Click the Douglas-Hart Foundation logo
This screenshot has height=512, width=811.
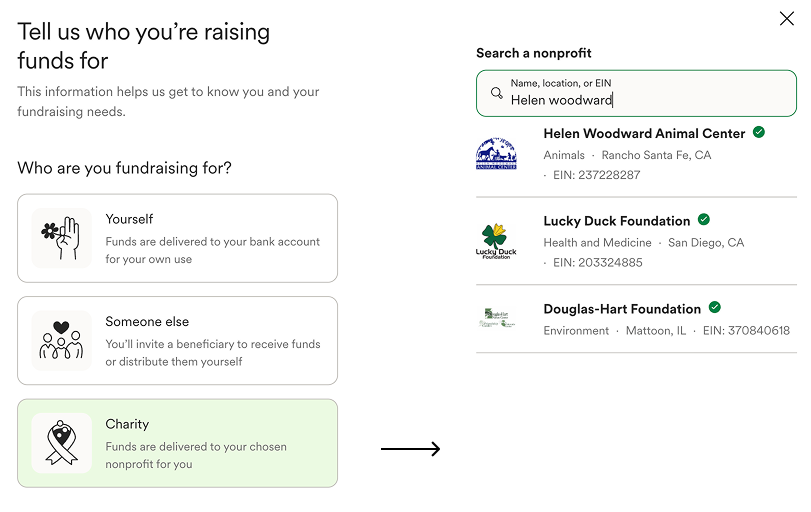point(496,318)
